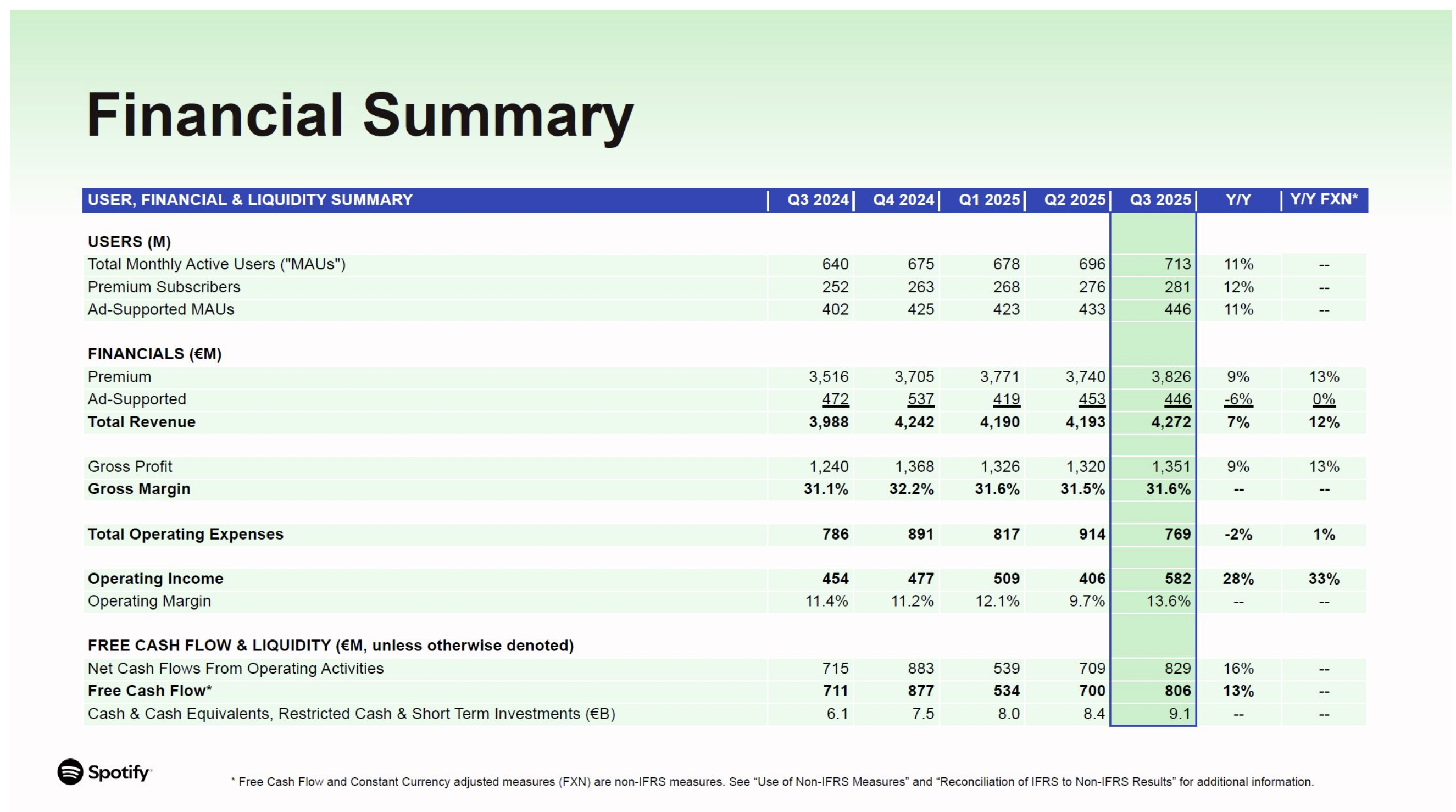Click the Operating Income 582 value
The height and width of the screenshot is (812, 1456).
point(1177,579)
